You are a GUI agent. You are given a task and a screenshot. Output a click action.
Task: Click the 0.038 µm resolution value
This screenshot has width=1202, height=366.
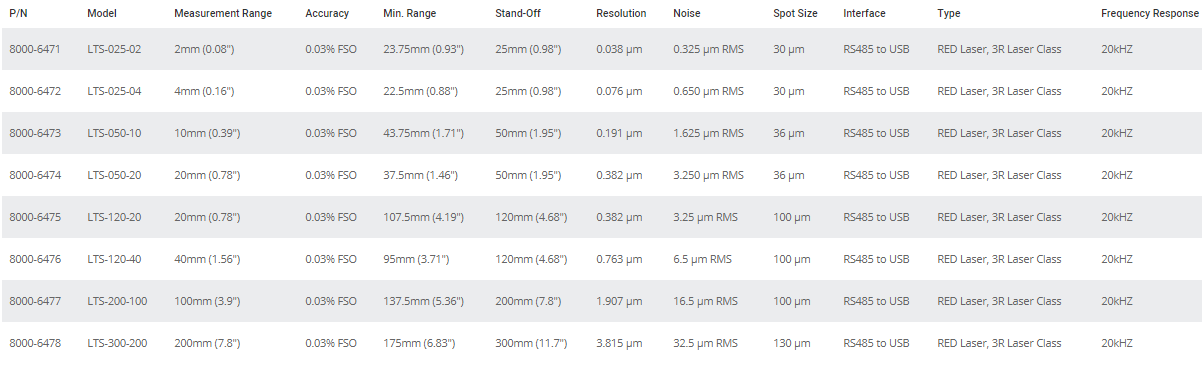(x=619, y=49)
